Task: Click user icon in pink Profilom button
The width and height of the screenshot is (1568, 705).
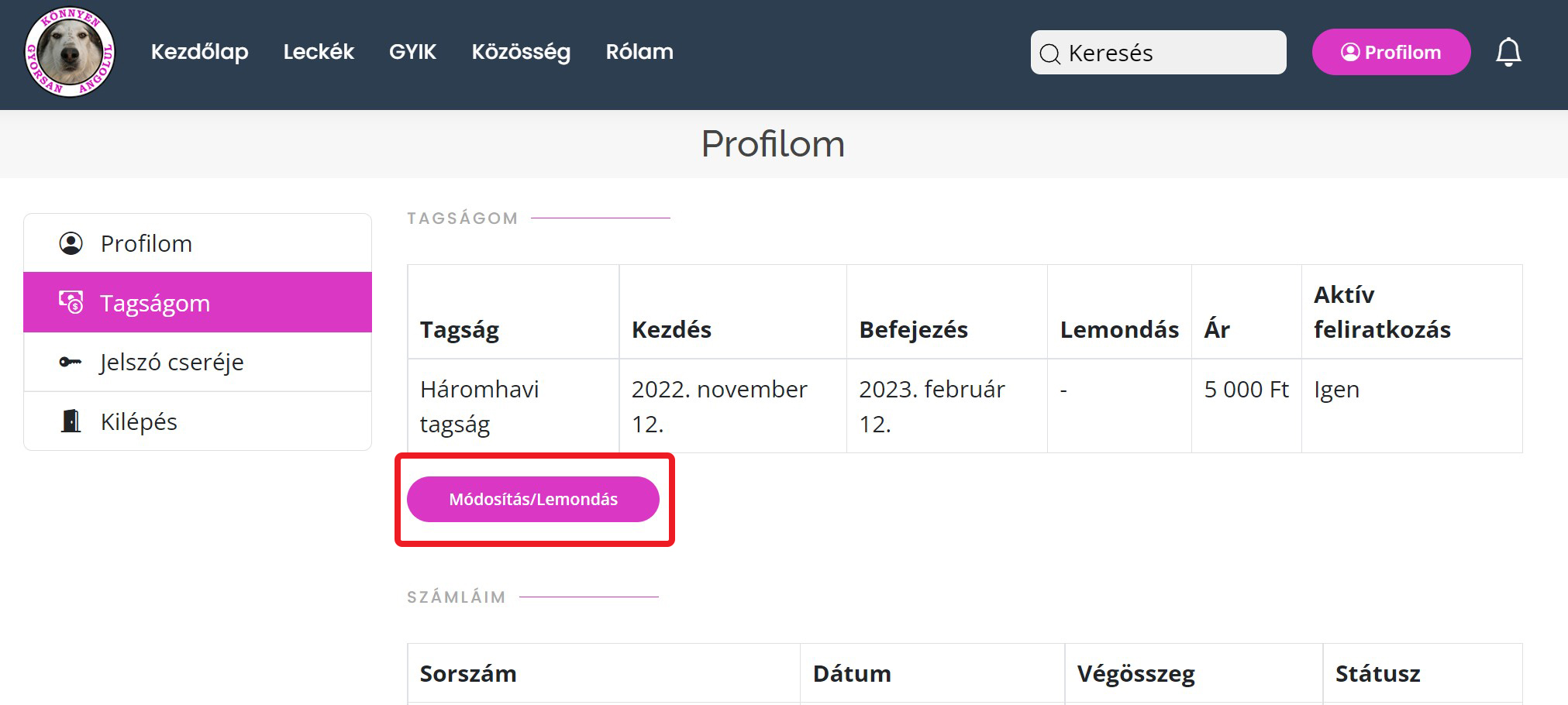Action: (1350, 52)
